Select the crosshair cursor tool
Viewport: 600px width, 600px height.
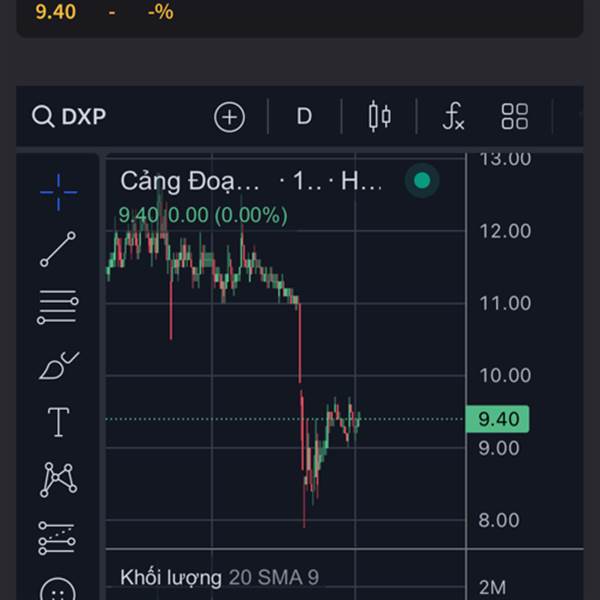pos(59,192)
